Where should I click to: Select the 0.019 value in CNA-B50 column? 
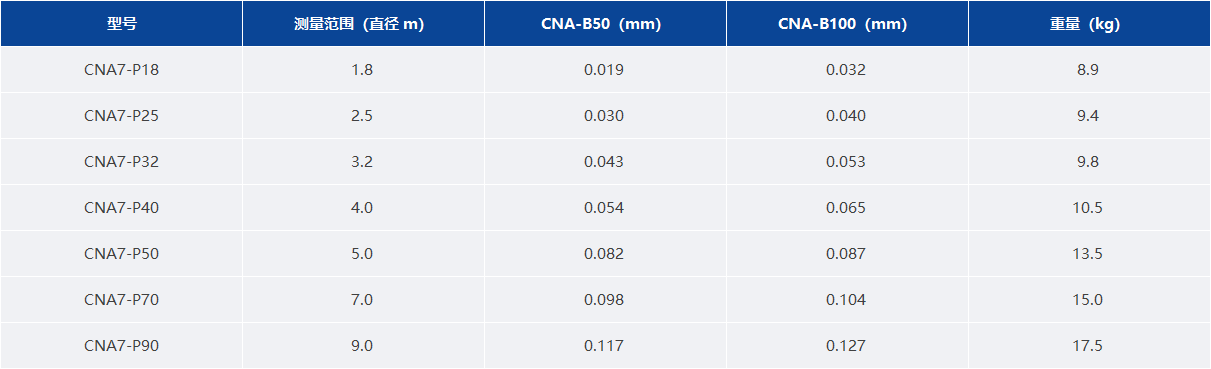click(x=604, y=70)
